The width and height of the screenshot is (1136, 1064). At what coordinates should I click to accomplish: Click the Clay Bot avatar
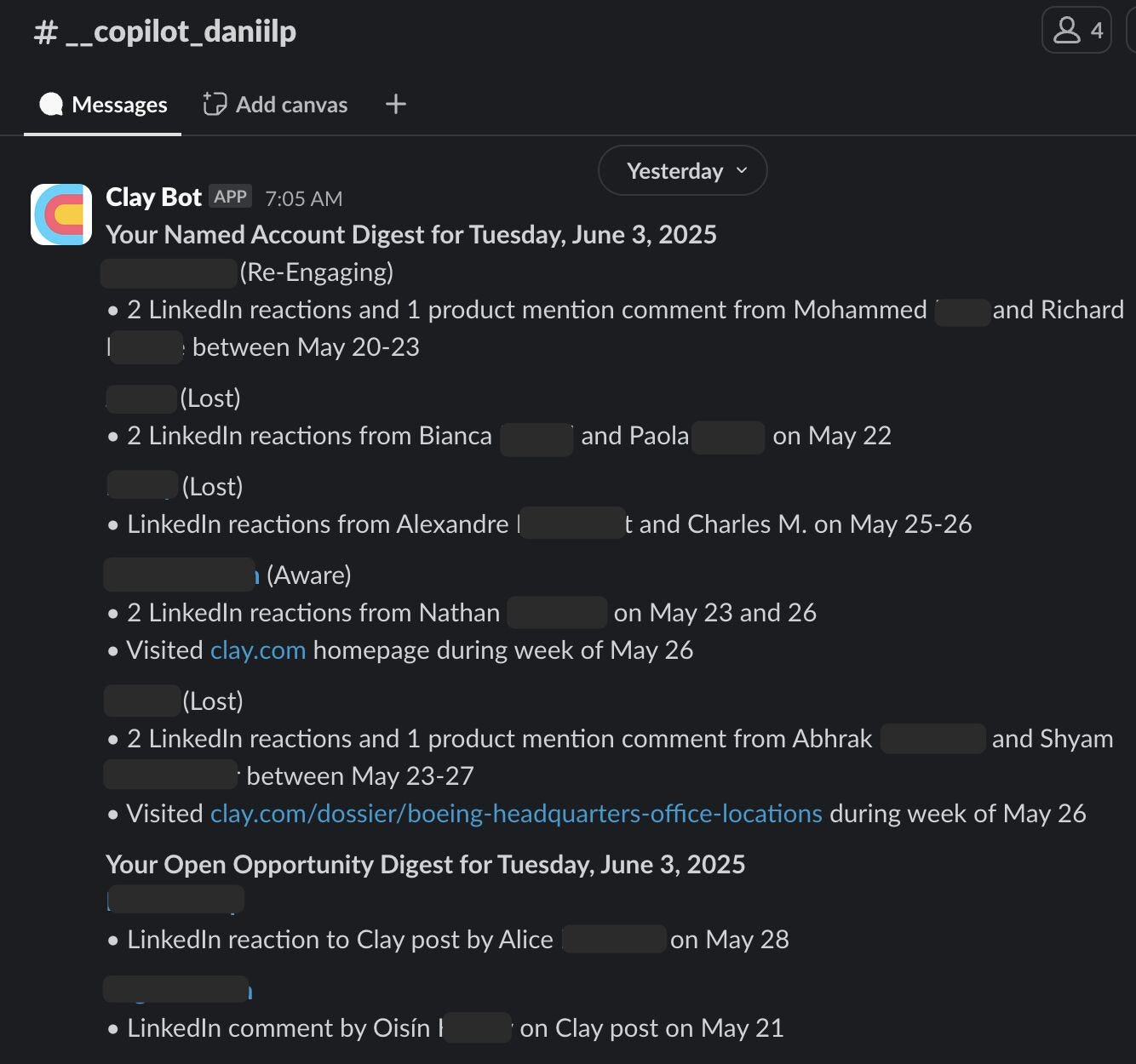coord(61,215)
